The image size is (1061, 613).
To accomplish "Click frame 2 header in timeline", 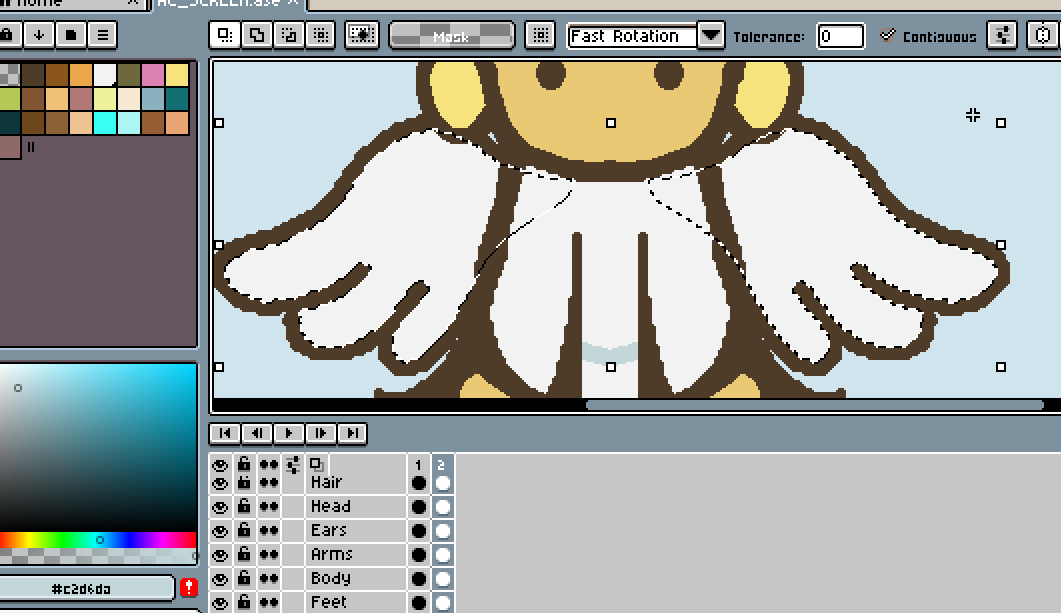I will [x=442, y=465].
